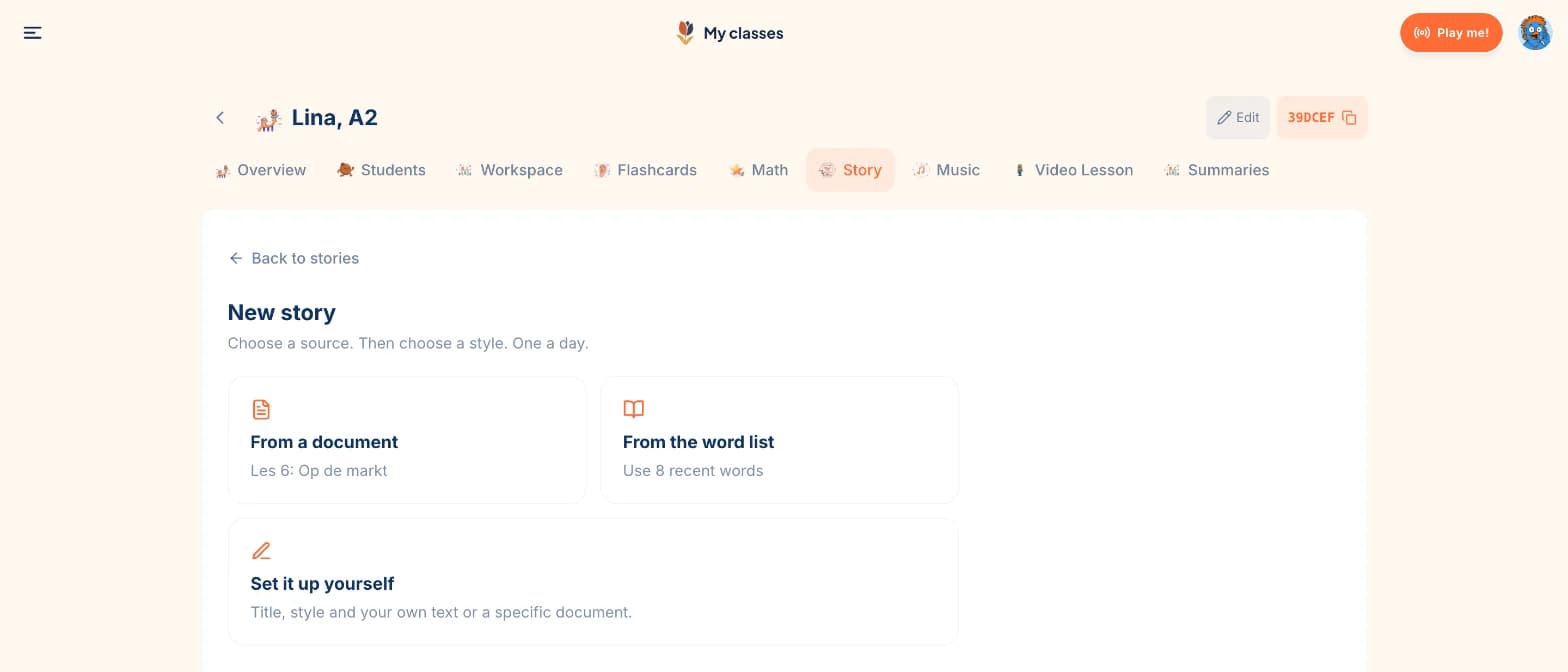Click the tulip logo beside My classes
This screenshot has height=672, width=1568.
coord(685,33)
